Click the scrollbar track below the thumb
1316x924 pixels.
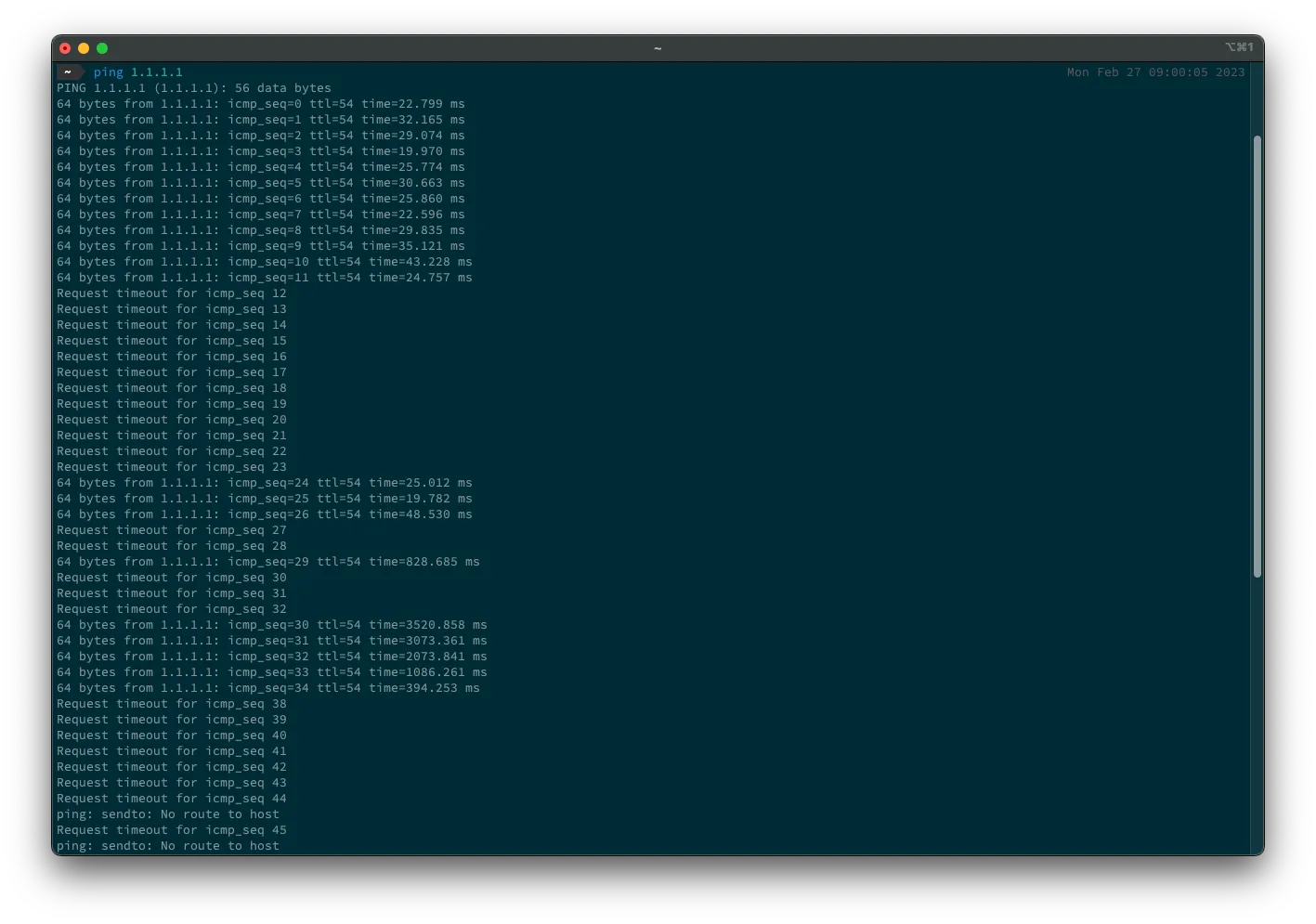(x=1257, y=715)
